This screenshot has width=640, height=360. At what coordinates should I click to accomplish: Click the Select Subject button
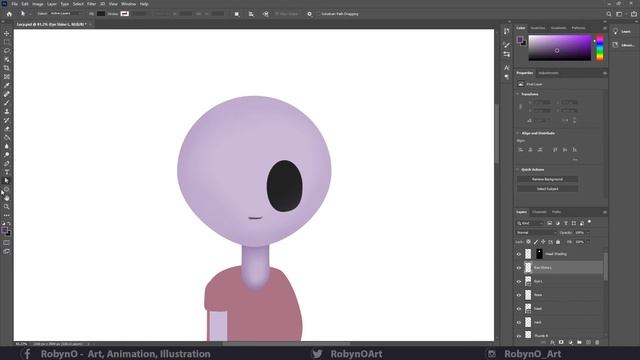[x=547, y=189]
